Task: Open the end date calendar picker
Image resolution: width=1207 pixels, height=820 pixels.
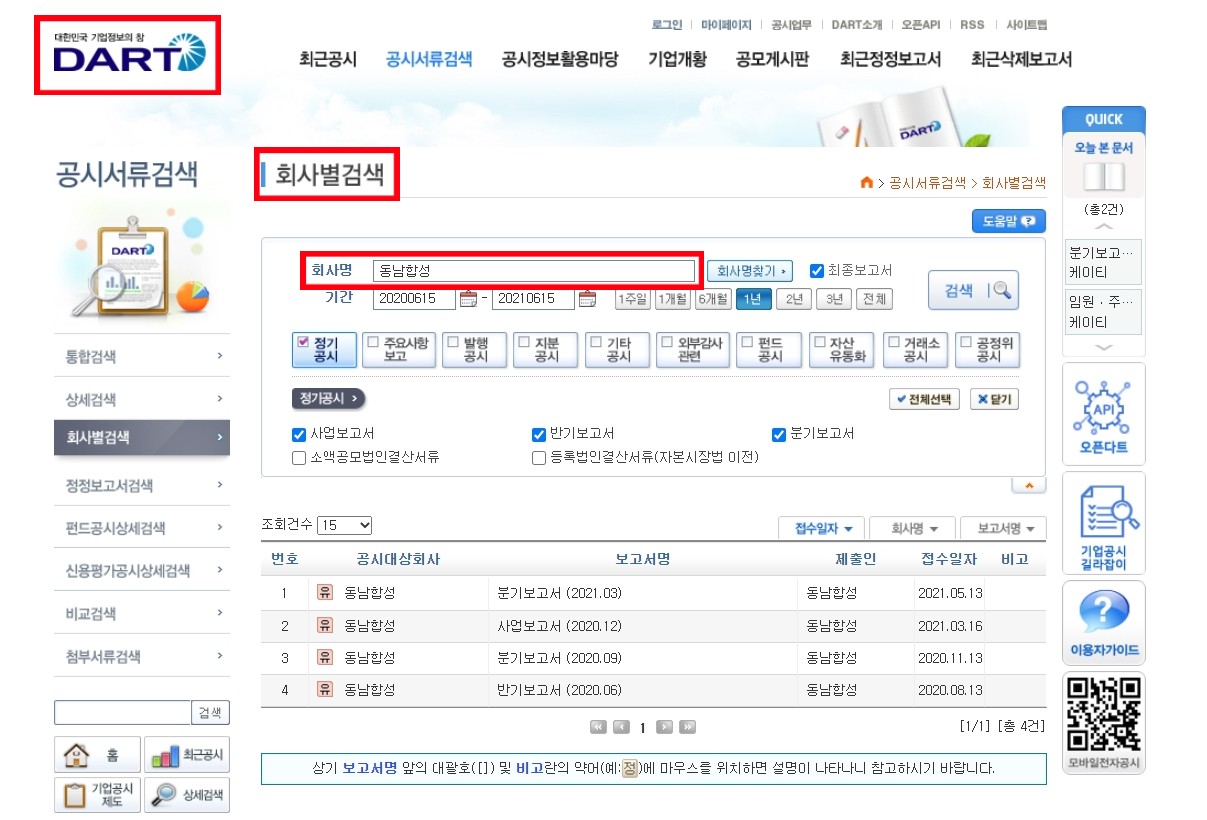Action: pyautogui.click(x=587, y=299)
